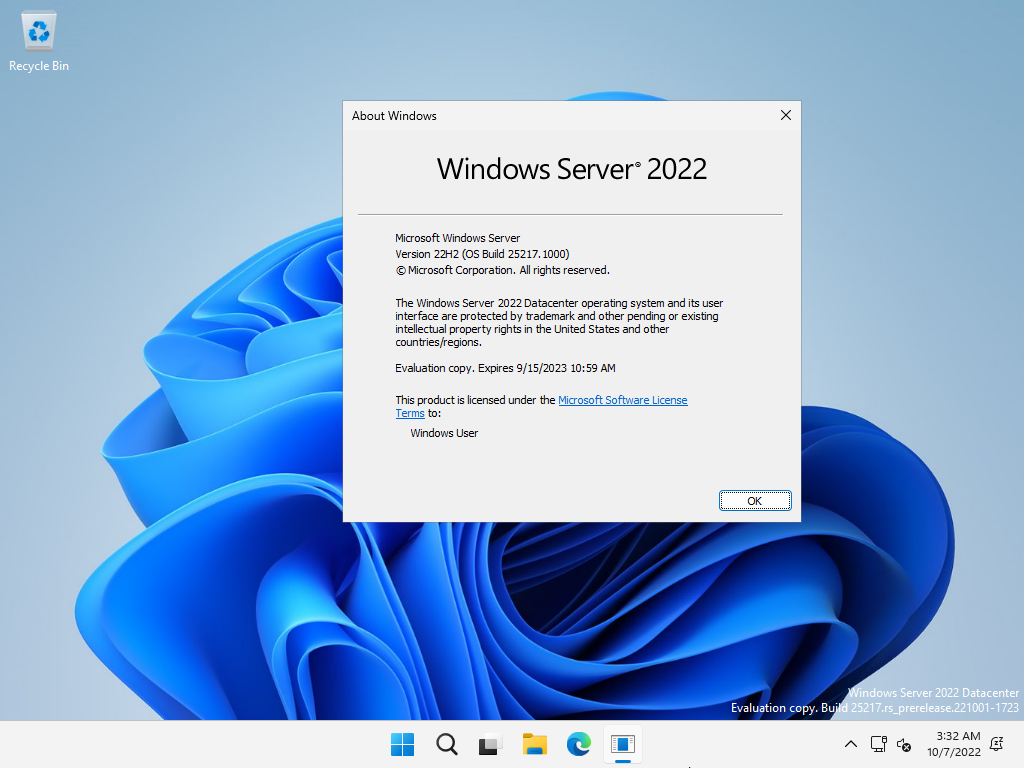
Task: Click the About Windows title bar text
Action: click(x=394, y=116)
